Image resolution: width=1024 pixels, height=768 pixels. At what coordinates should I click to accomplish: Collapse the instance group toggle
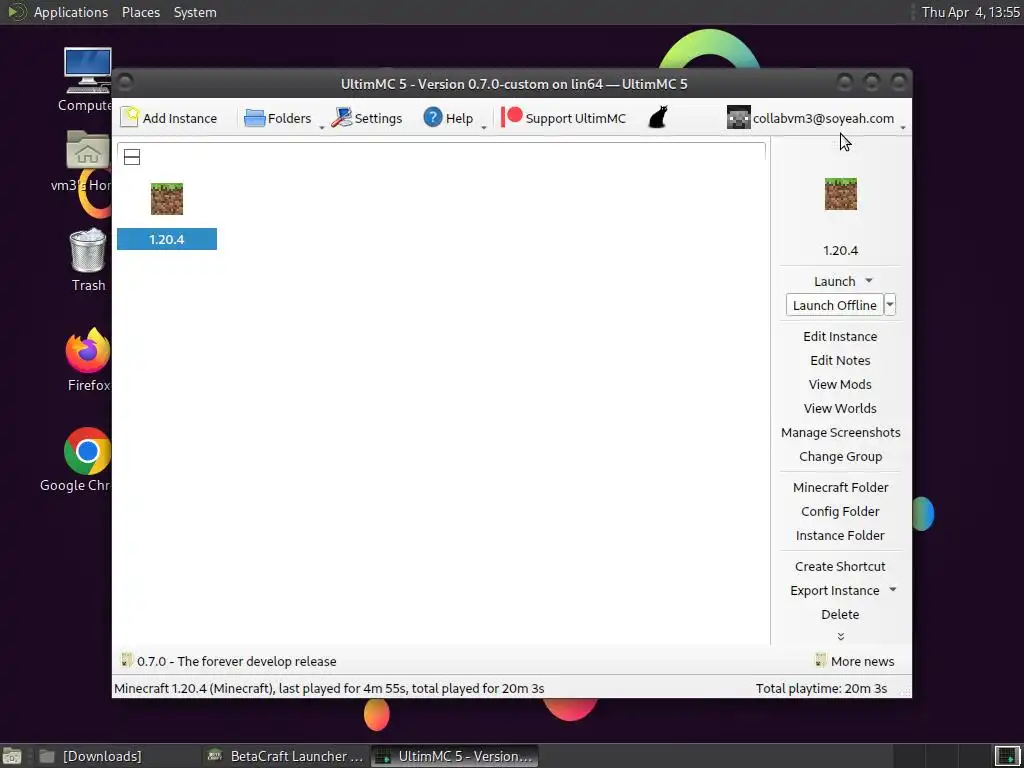tap(132, 157)
